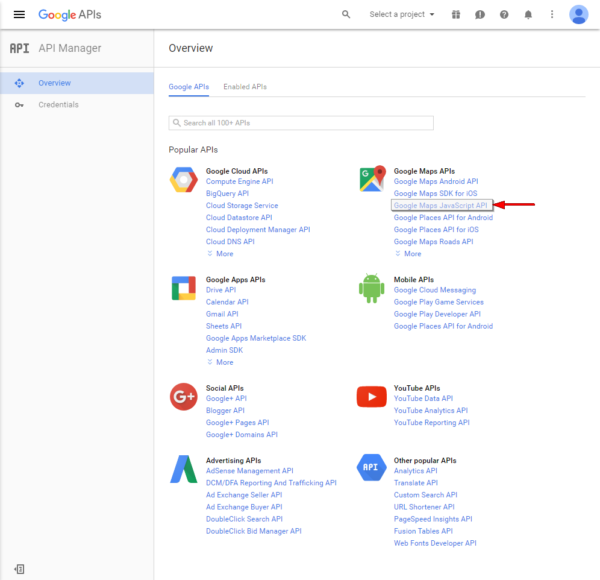
Task: Open Analytics API link
Action: pos(416,471)
